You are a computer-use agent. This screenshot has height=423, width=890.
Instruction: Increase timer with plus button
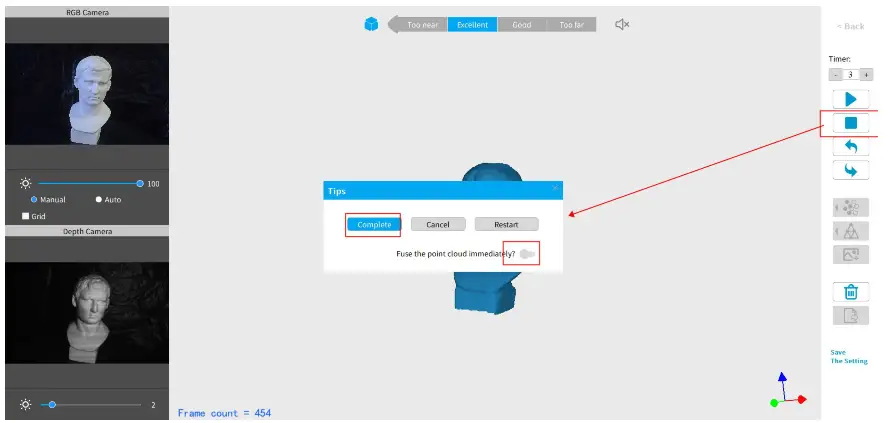click(x=866, y=74)
